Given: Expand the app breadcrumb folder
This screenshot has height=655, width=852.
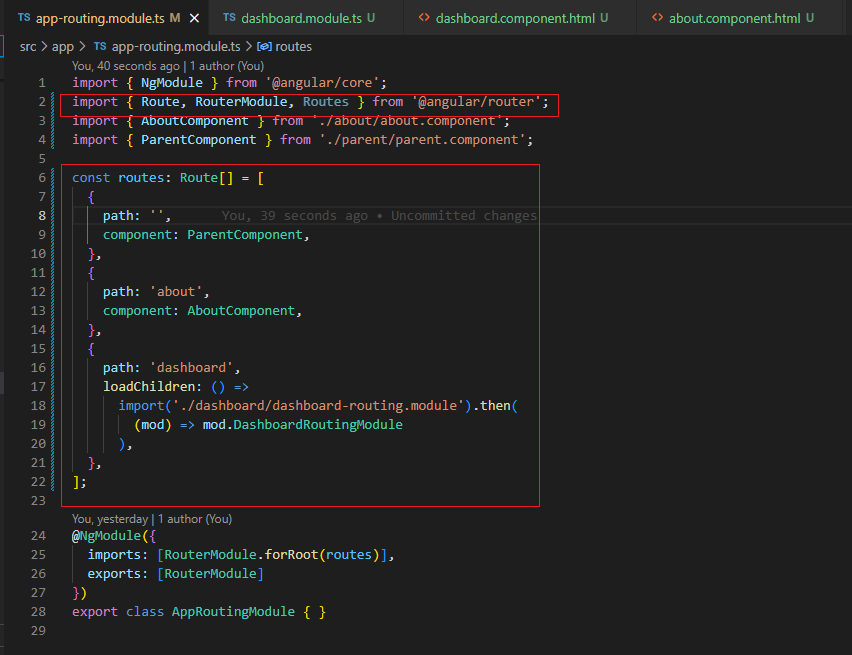Looking at the screenshot, I should 63,46.
